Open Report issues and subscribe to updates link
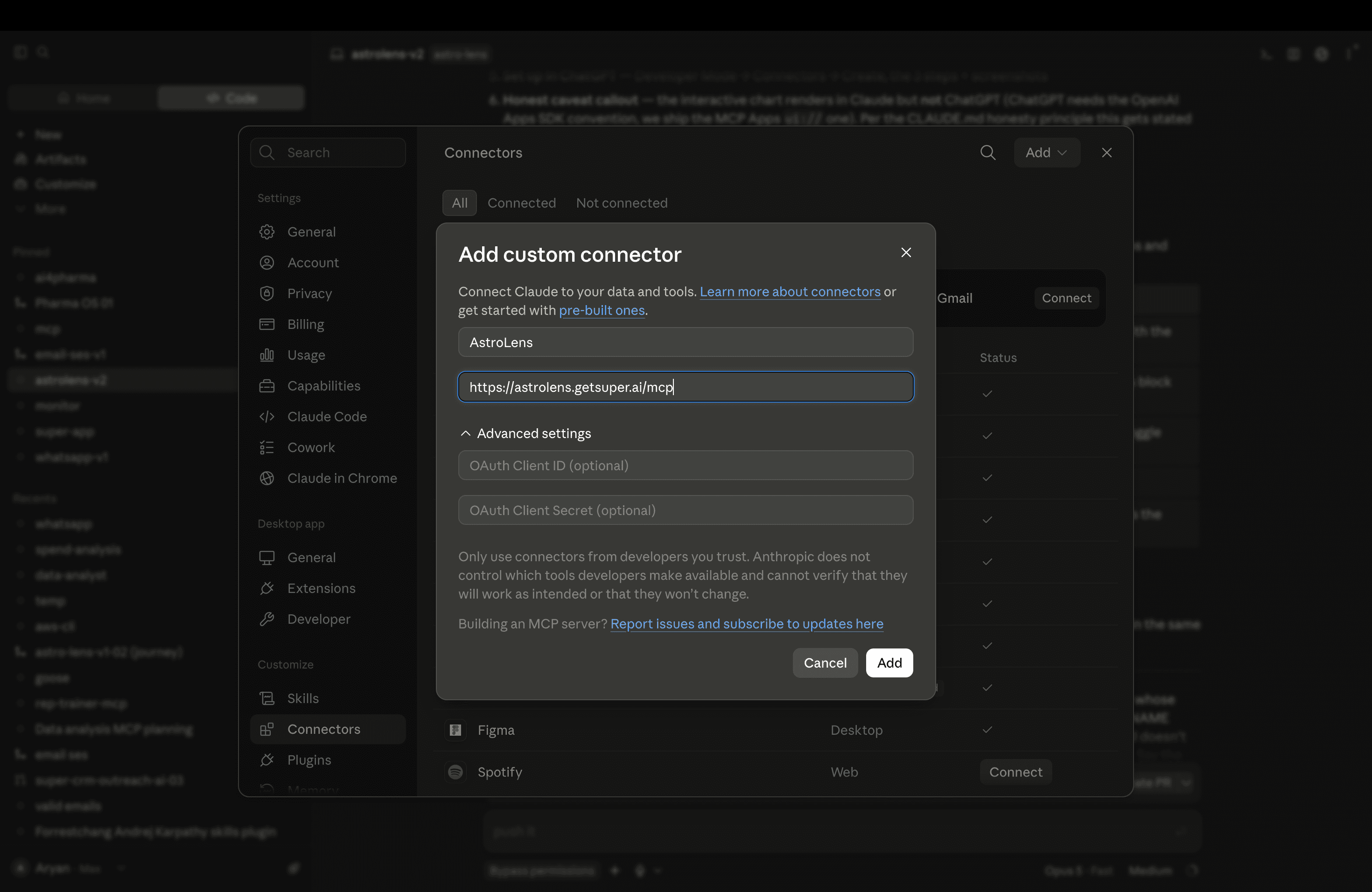Screen dimensions: 1372x892 747,623
